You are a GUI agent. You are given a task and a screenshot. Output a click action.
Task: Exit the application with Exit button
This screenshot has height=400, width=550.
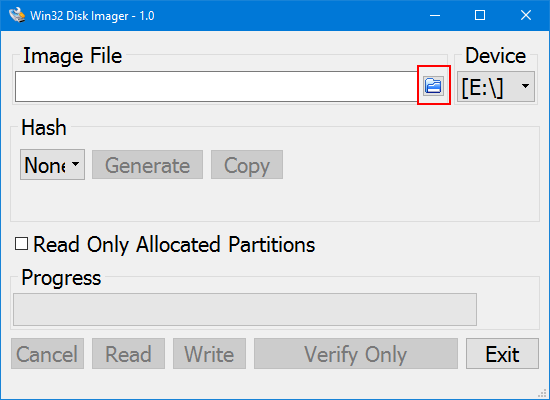point(502,353)
